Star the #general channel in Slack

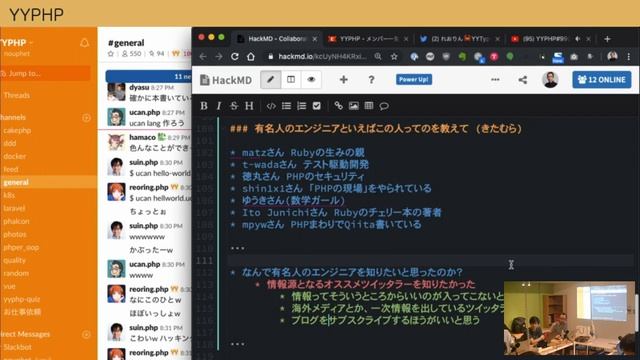pos(111,53)
